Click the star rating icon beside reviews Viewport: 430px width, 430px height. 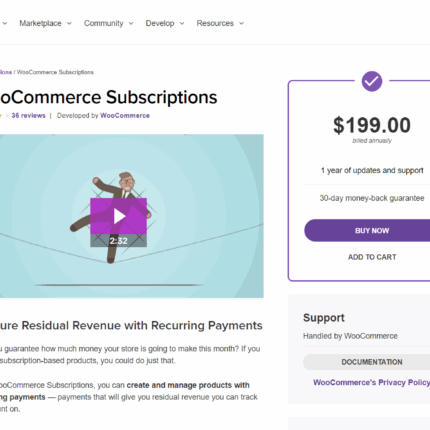point(7,116)
